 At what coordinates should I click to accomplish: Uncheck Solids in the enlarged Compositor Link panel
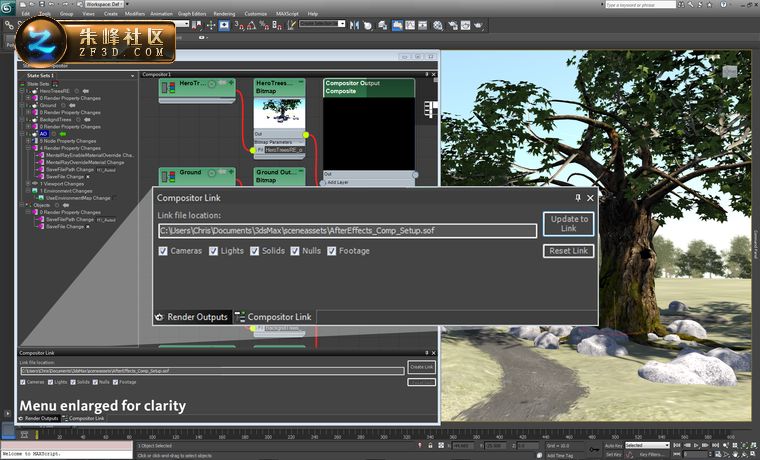coord(254,251)
